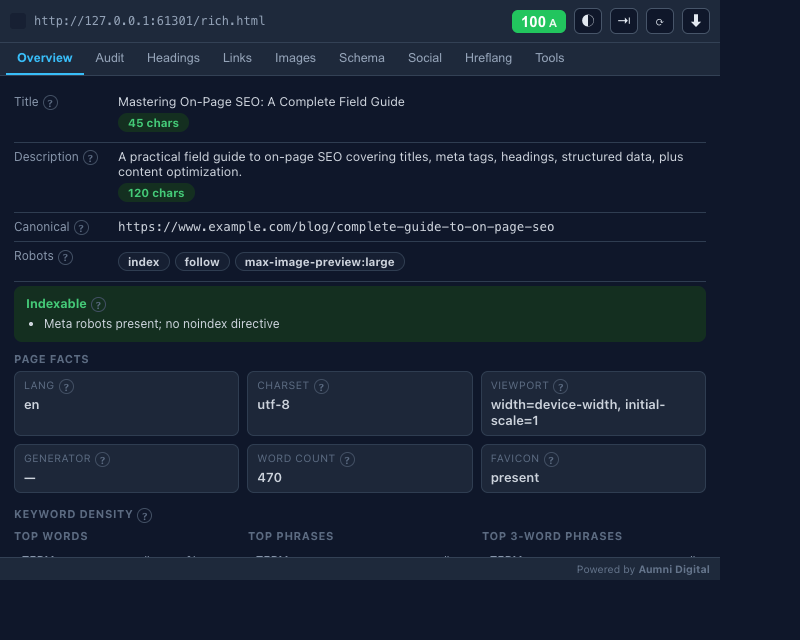Click the lang value en
The image size is (800, 640).
32,405
